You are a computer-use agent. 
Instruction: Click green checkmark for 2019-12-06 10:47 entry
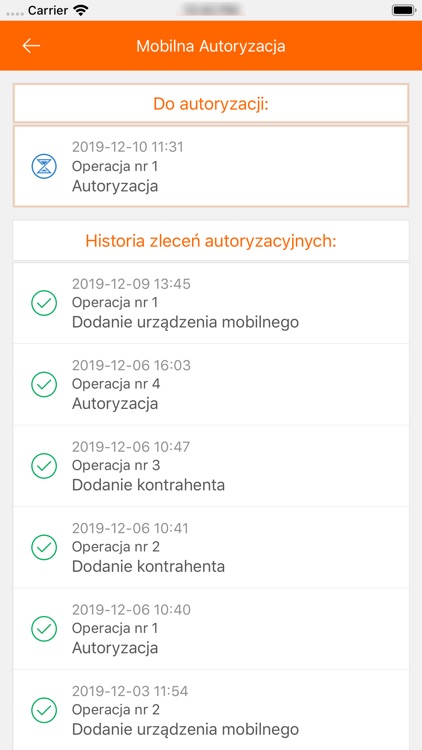(44, 466)
